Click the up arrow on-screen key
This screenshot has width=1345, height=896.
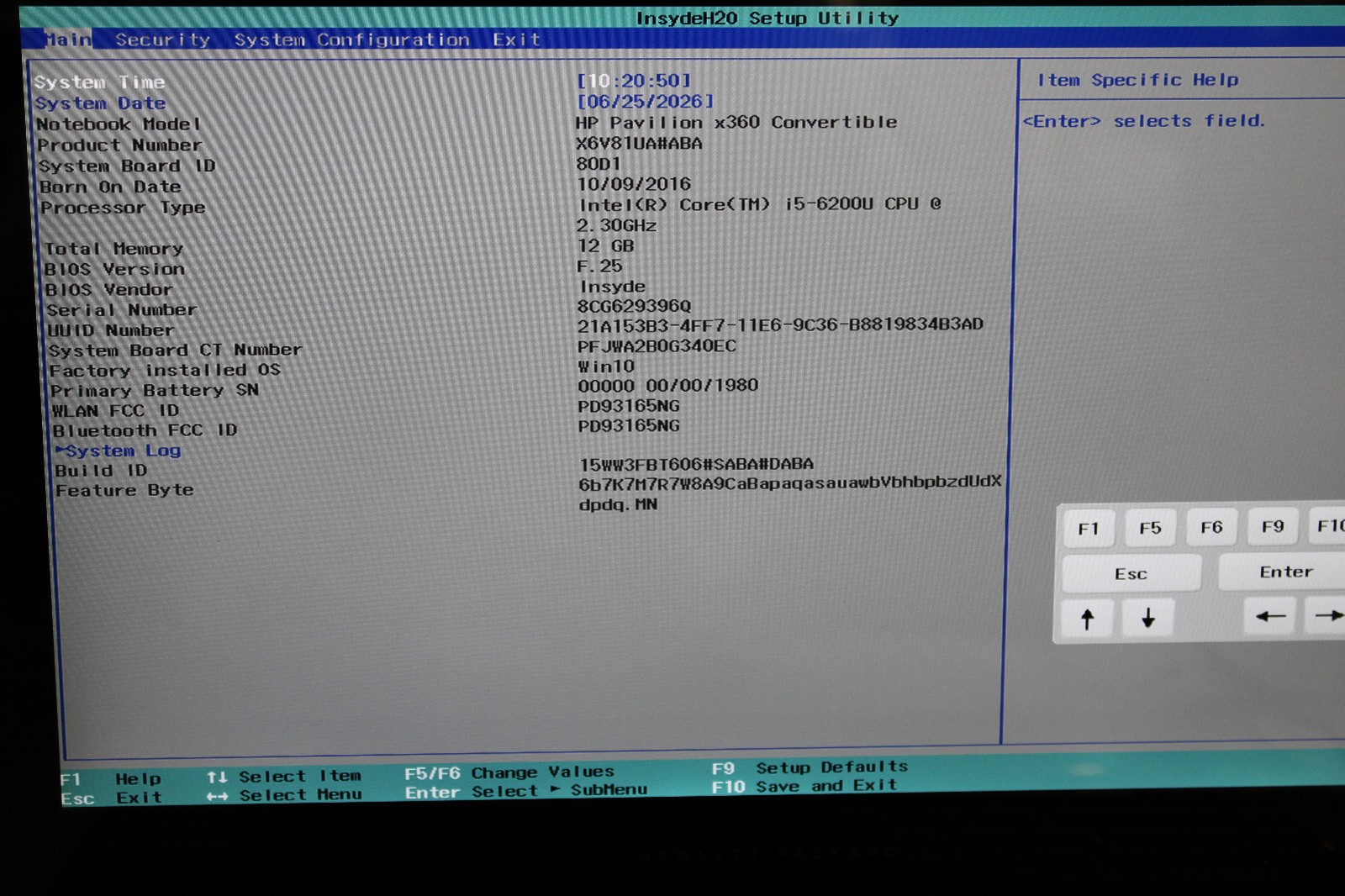1087,619
